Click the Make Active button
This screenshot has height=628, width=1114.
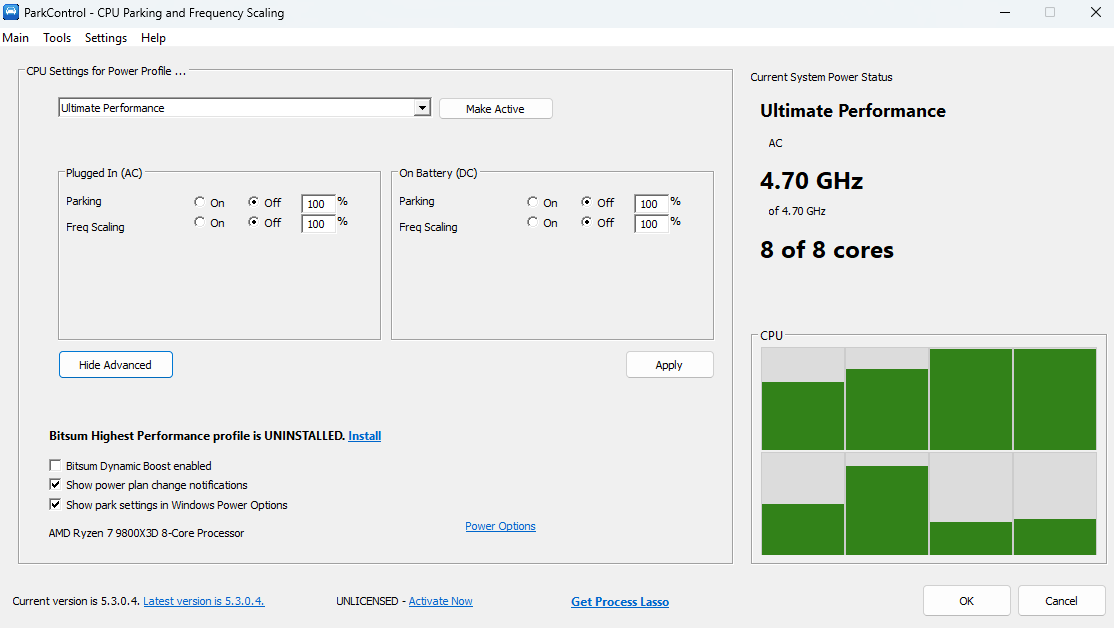pyautogui.click(x=495, y=109)
